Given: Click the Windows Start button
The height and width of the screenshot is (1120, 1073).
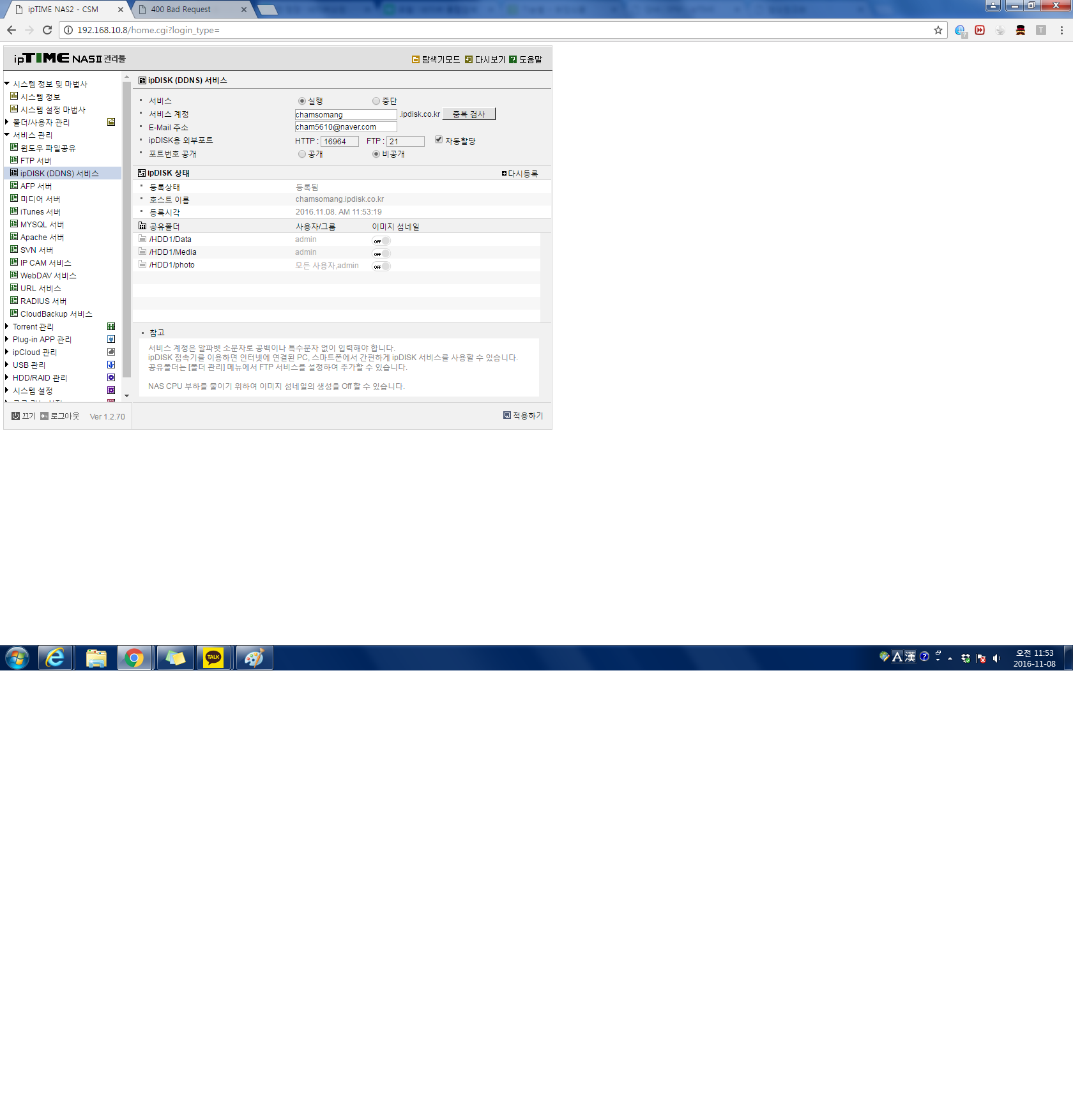Looking at the screenshot, I should pos(17,658).
